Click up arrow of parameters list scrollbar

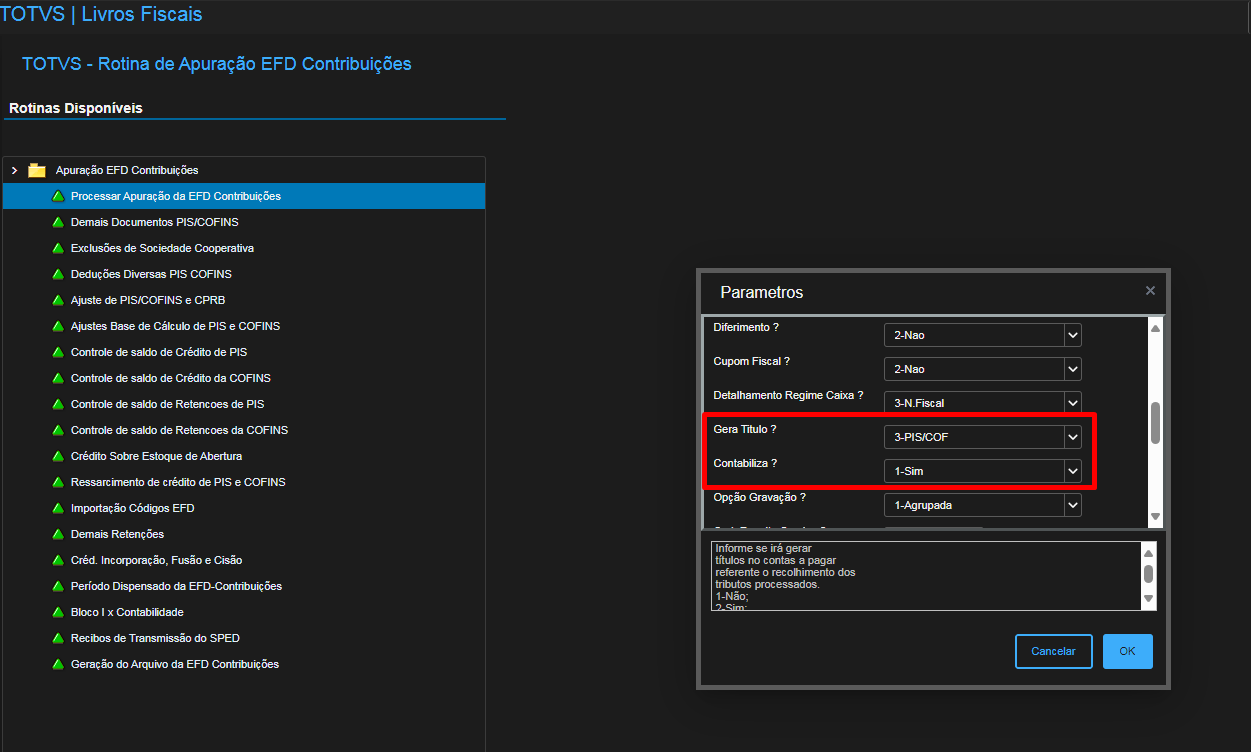pyautogui.click(x=1155, y=328)
